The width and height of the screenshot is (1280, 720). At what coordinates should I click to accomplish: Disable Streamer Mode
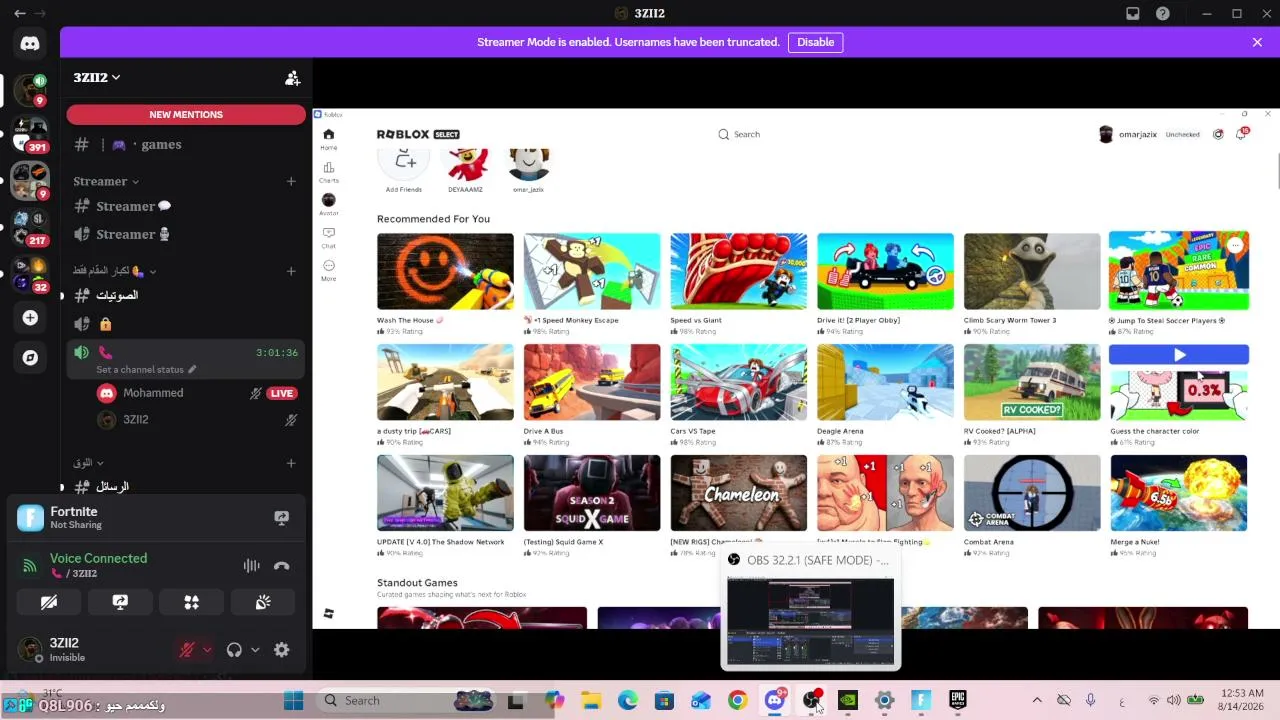tap(815, 42)
